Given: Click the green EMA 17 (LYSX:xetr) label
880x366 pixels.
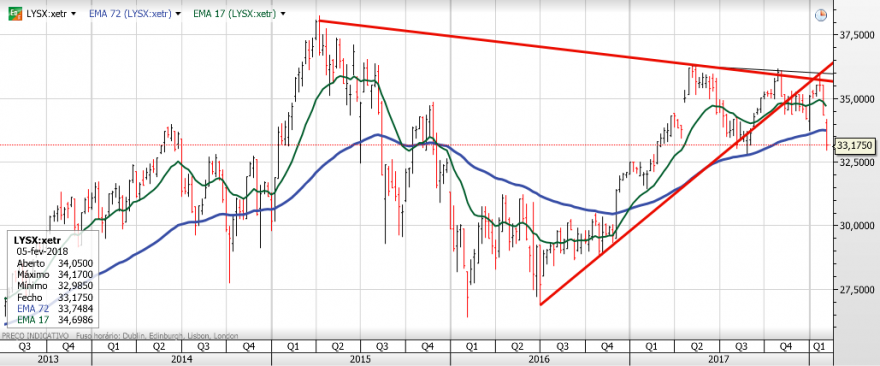Looking at the screenshot, I should [x=235, y=14].
